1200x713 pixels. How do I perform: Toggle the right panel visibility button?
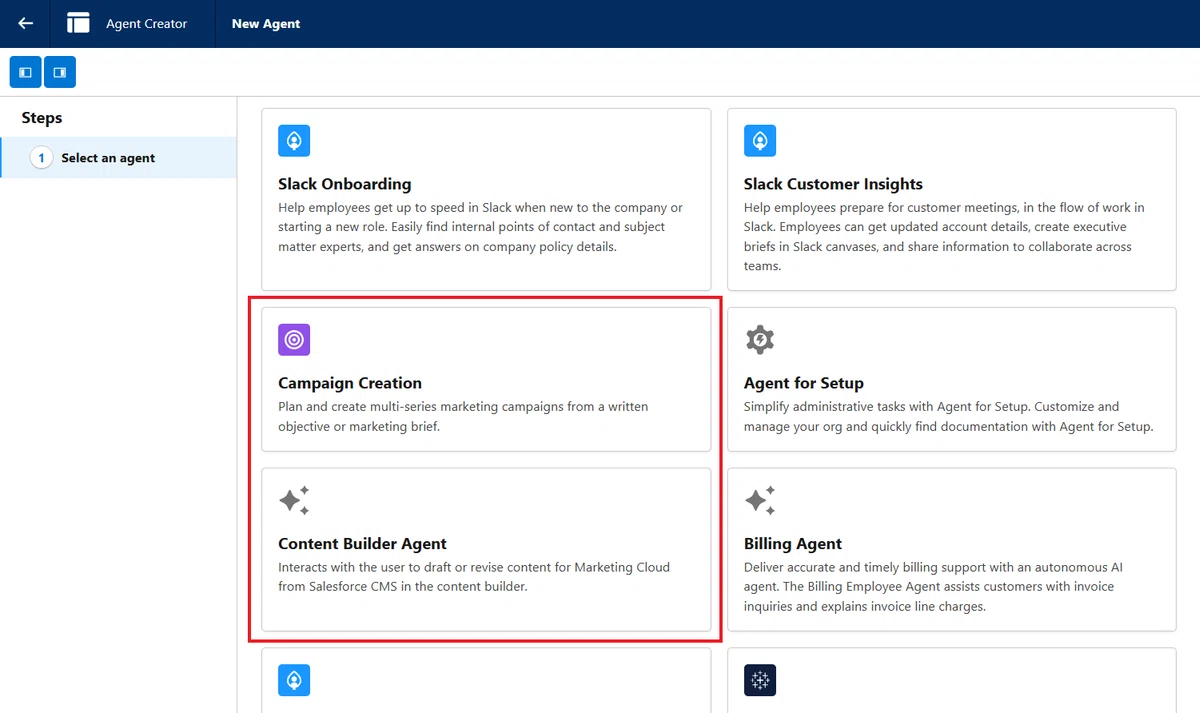coord(60,72)
